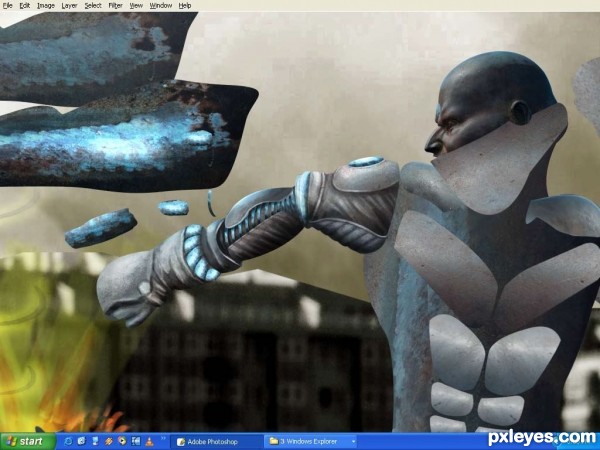This screenshot has width=600, height=450.
Task: Open the Windows Explorer taskbar group
Action: point(310,442)
